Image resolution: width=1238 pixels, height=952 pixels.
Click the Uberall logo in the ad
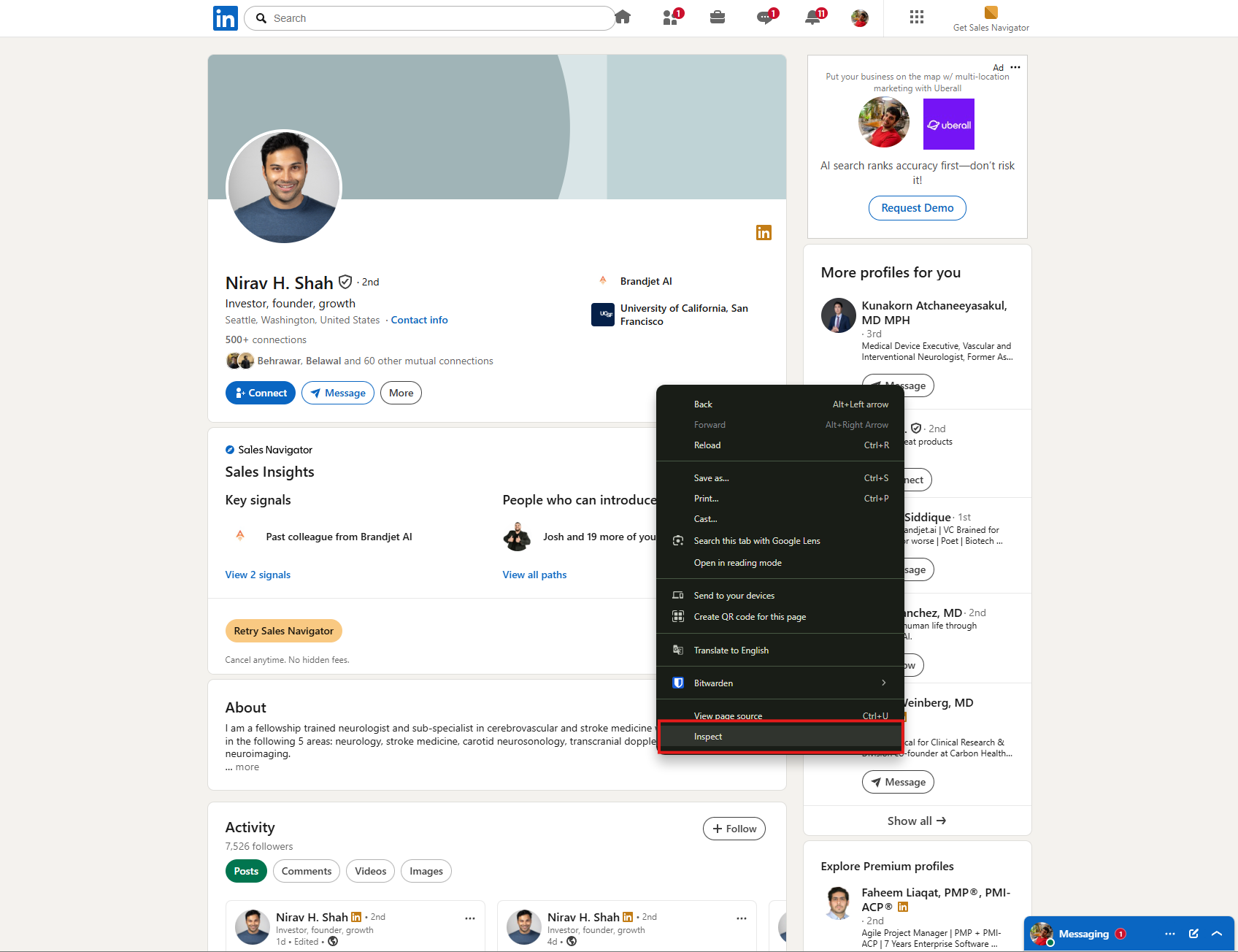click(949, 124)
